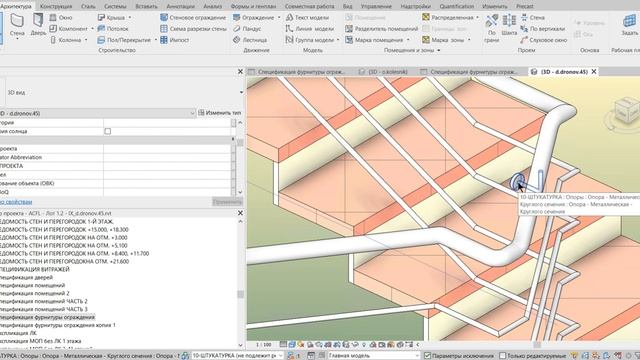The width and height of the screenshot is (640, 360).
Task: Select the Ограждение (Railing) tool icon
Action: tap(236, 18)
